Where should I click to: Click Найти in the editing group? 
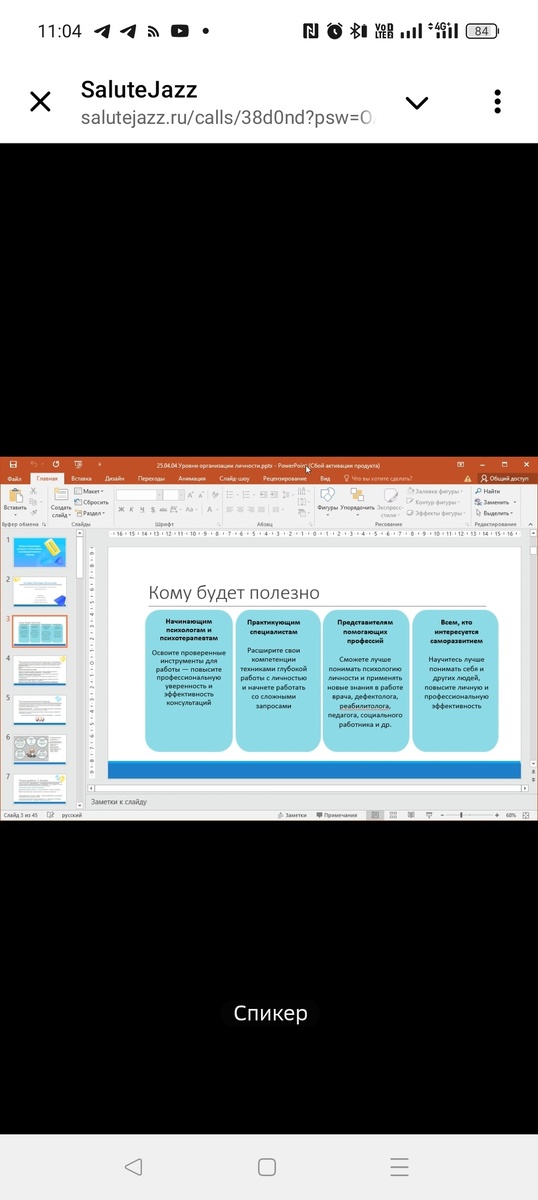[x=488, y=491]
